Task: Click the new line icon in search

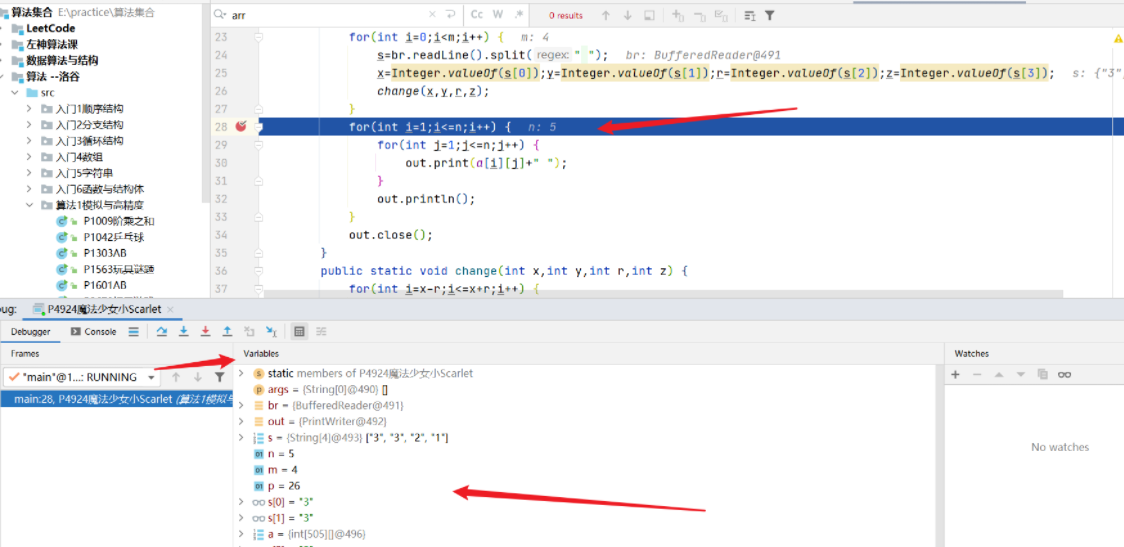Action: (x=450, y=14)
